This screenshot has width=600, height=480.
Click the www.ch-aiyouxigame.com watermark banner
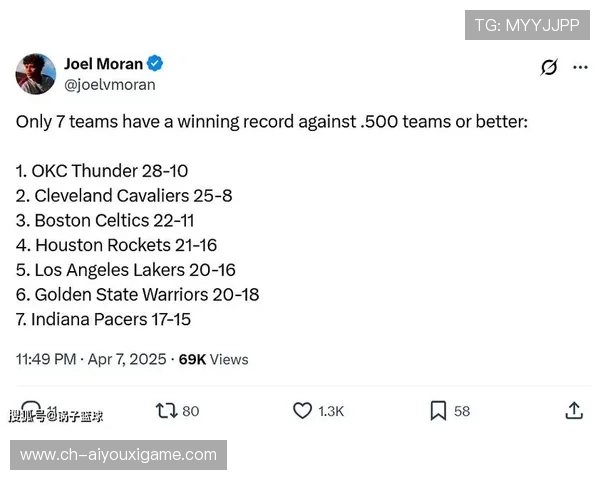point(119,455)
